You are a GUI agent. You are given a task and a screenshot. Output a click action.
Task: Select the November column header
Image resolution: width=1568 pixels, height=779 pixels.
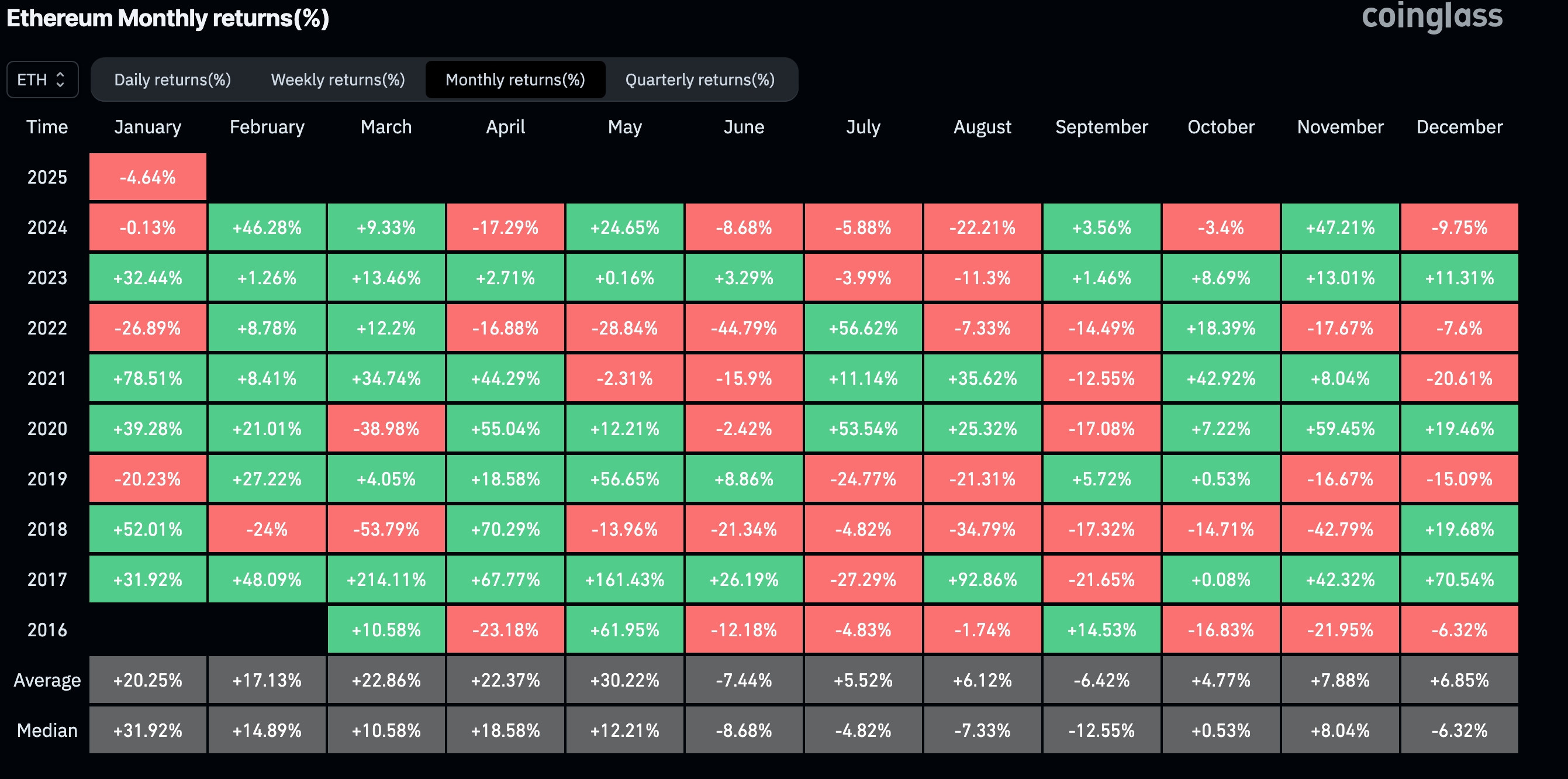(1339, 127)
